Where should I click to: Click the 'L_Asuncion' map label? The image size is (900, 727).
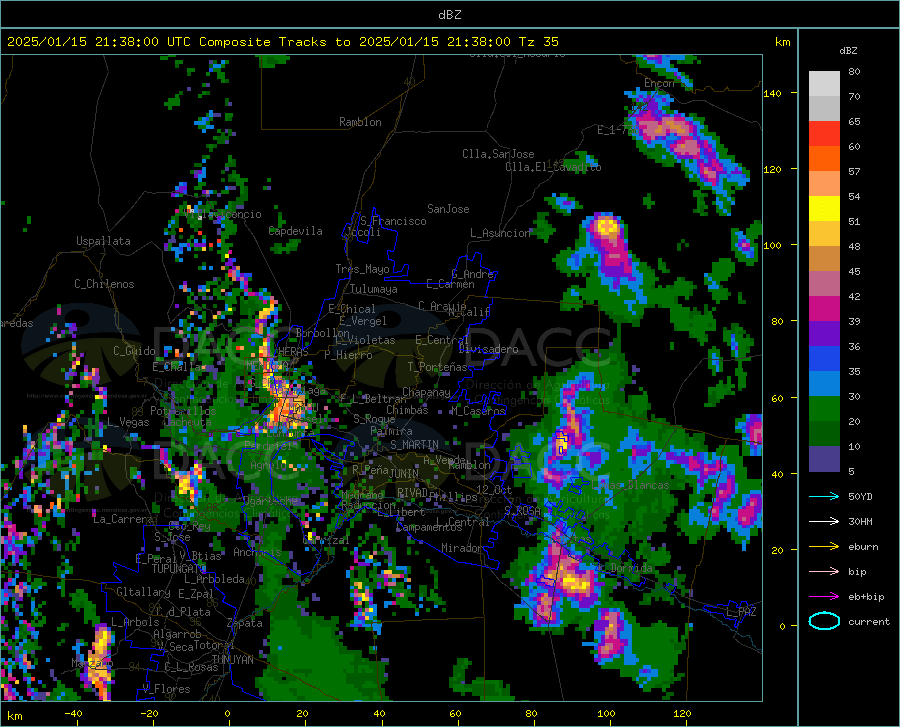(x=500, y=233)
